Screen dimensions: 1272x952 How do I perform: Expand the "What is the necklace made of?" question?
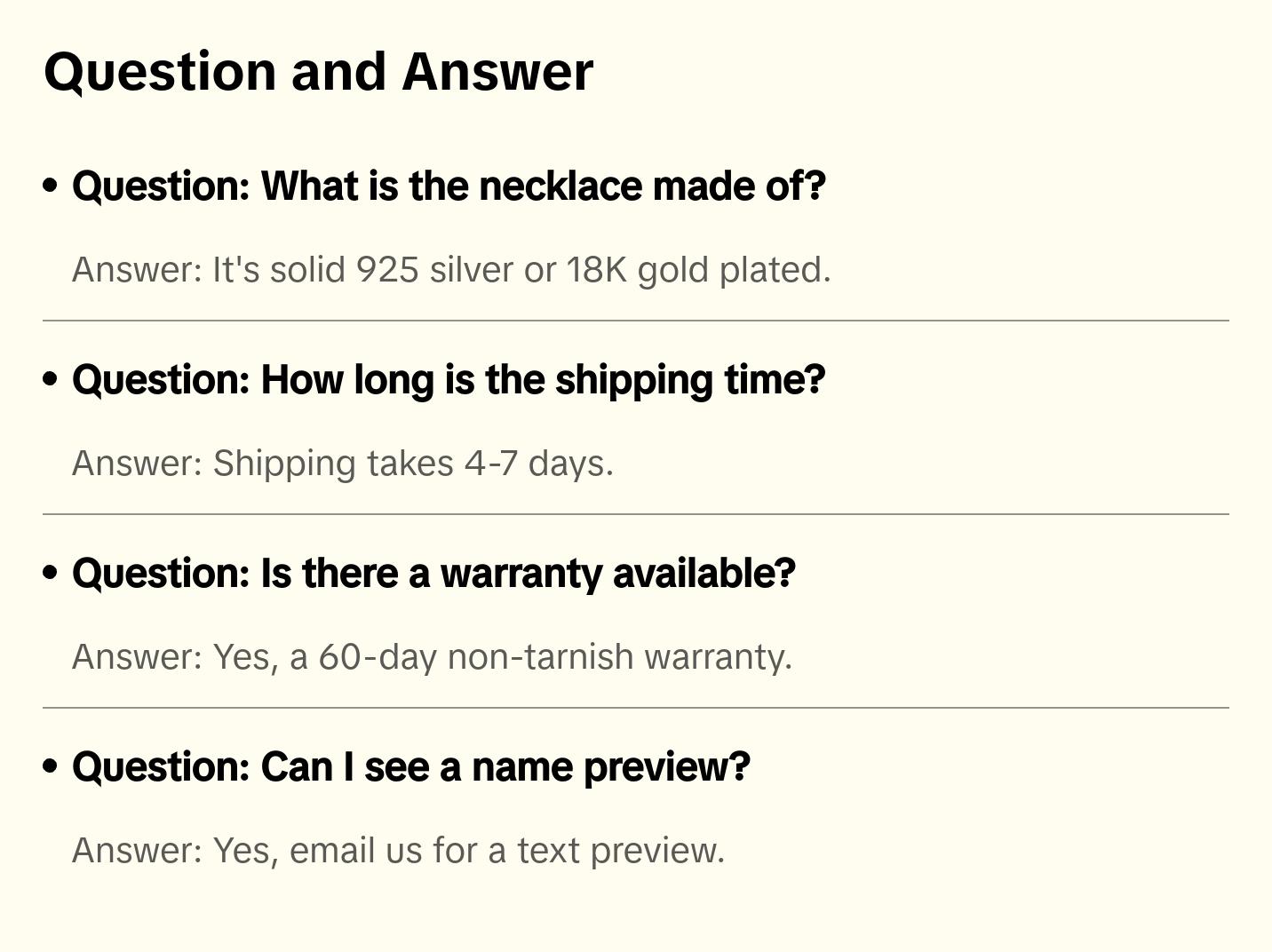coord(449,186)
